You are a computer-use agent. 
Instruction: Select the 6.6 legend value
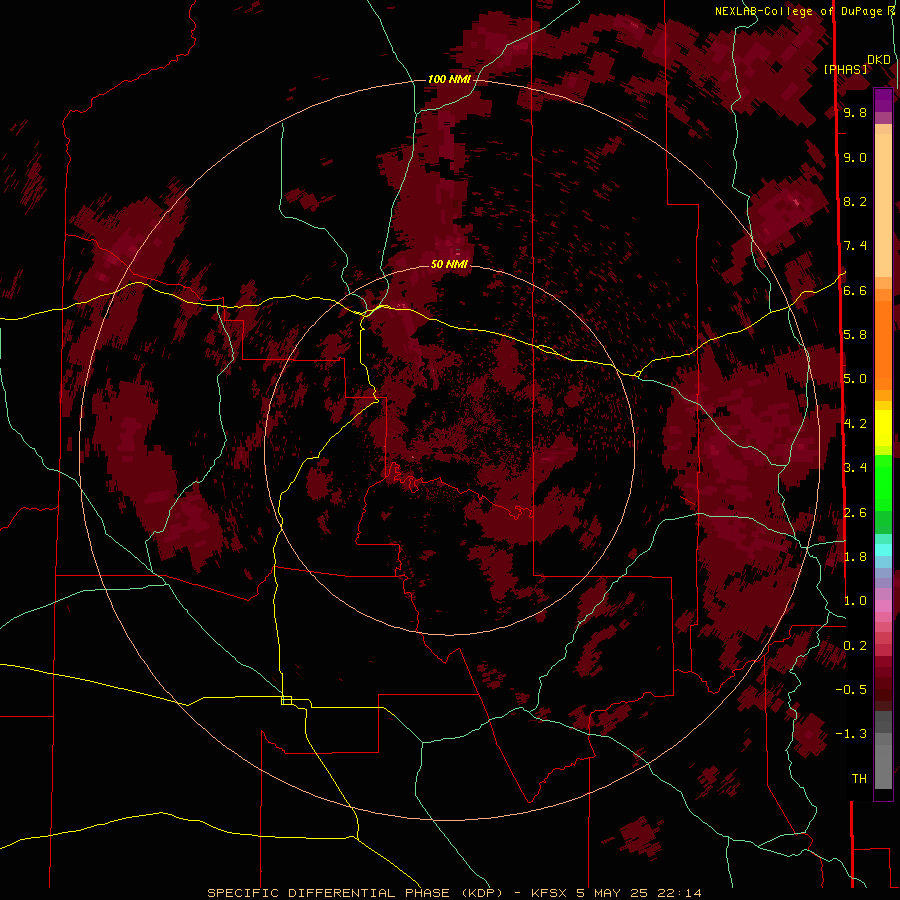tap(855, 290)
